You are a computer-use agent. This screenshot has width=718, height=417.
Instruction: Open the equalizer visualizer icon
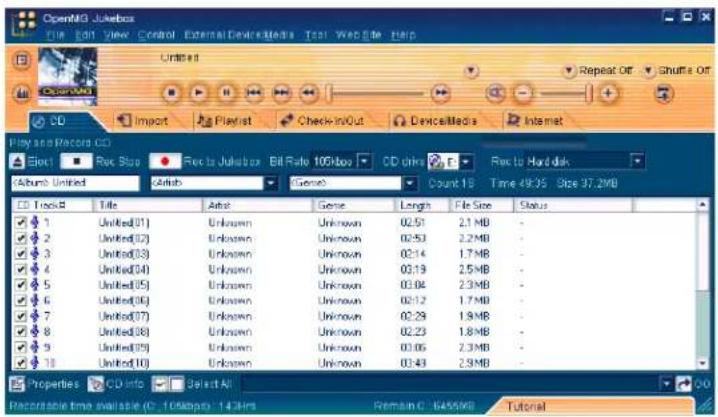22,93
